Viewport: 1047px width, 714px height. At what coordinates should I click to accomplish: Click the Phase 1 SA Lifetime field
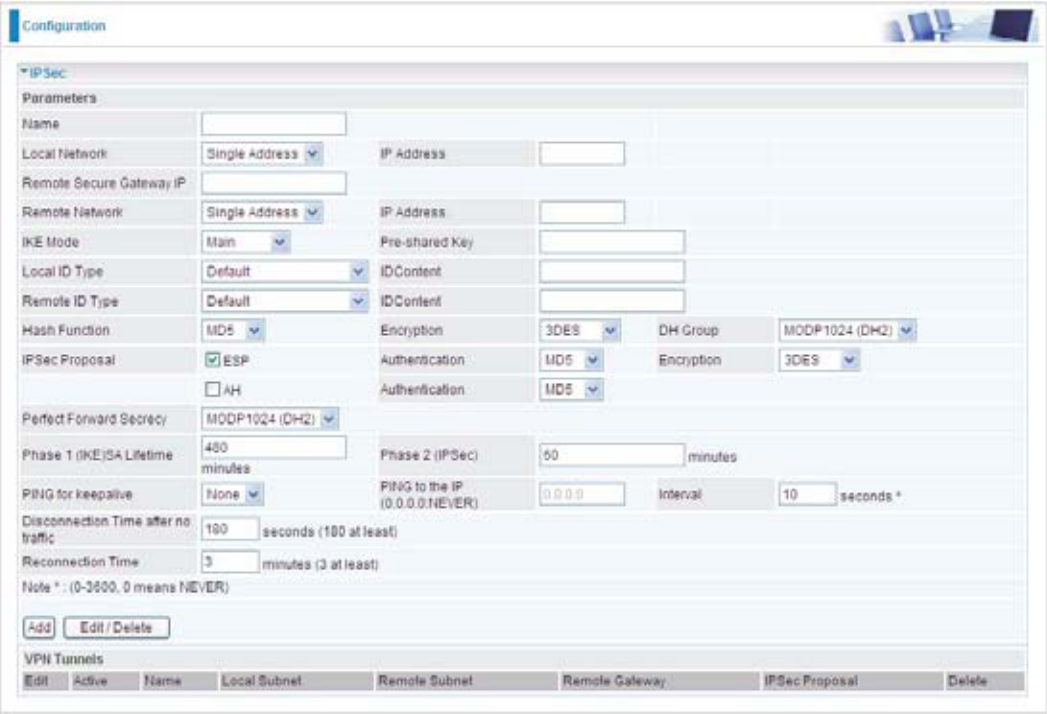click(274, 447)
